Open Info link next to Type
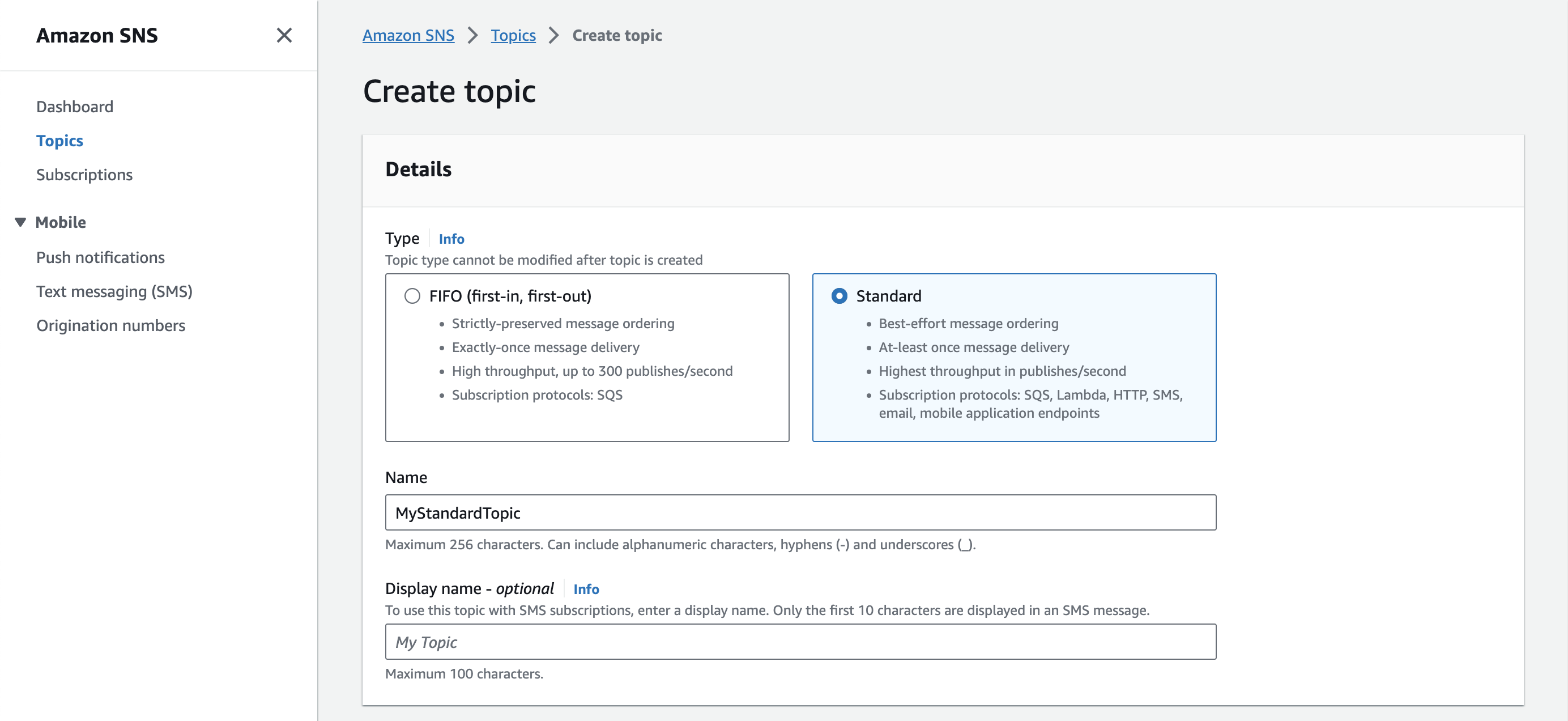1568x721 pixels. pyautogui.click(x=451, y=239)
